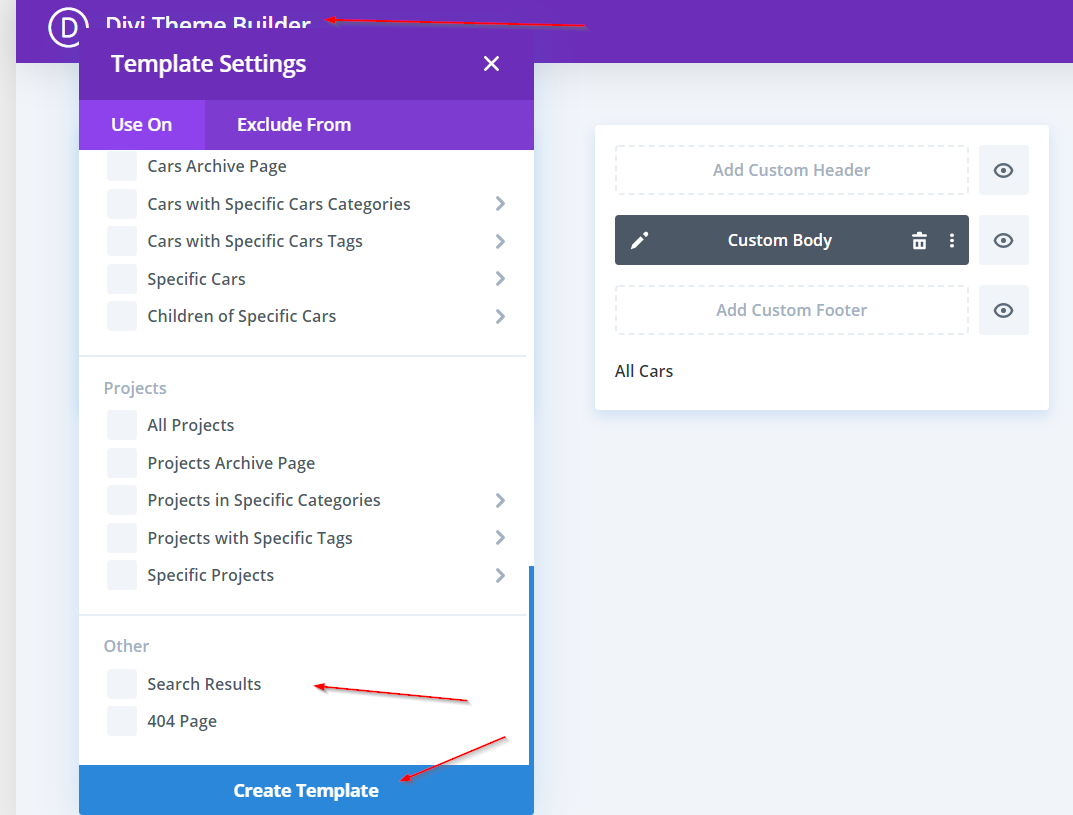The image size is (1073, 815).
Task: Edit the Custom Body with pencil icon
Action: [x=640, y=240]
